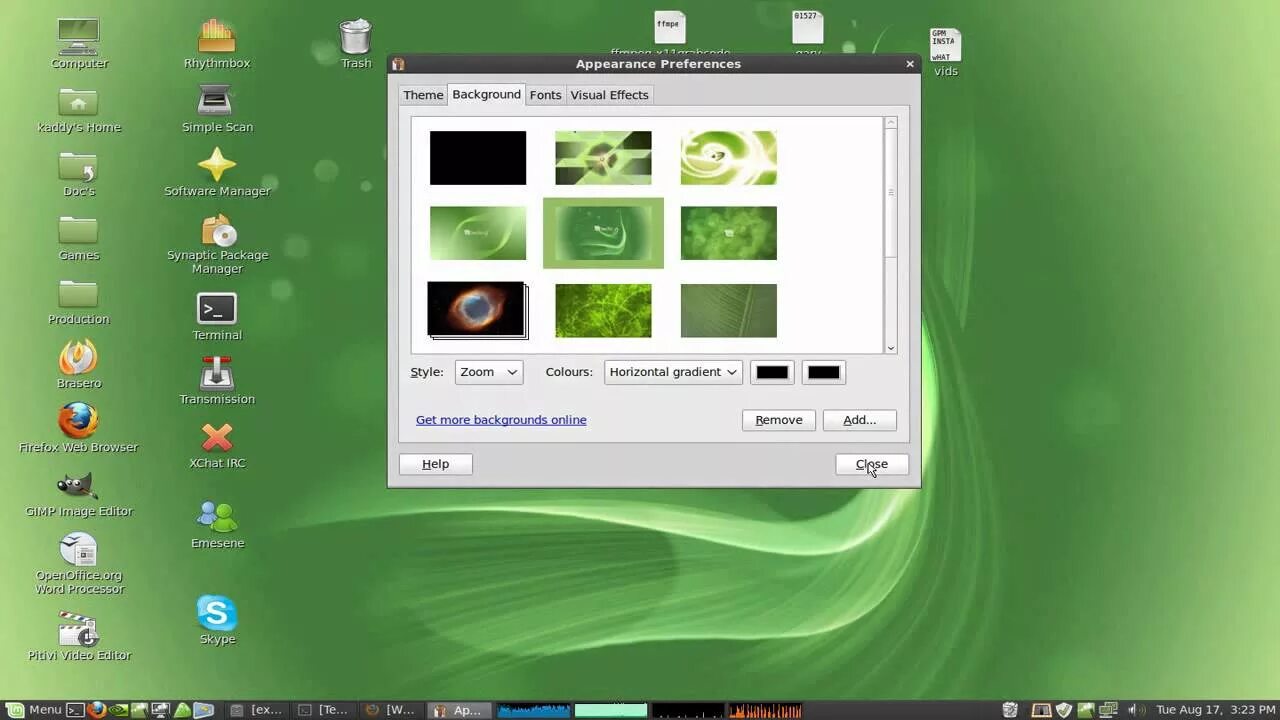Switch to the [Te... terminal taskbar window
The height and width of the screenshot is (720, 1280).
[324, 710]
